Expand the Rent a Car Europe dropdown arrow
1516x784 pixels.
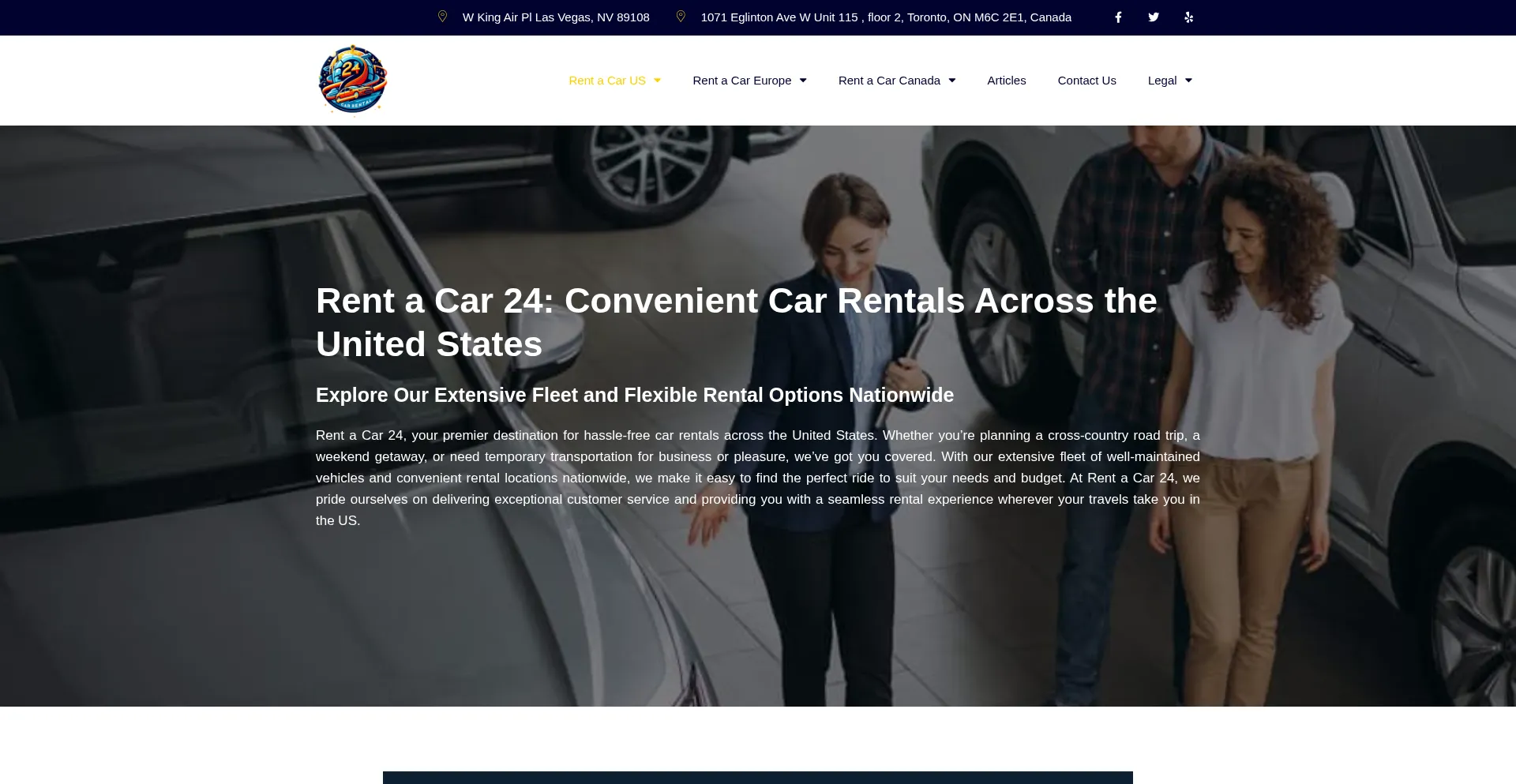(803, 81)
